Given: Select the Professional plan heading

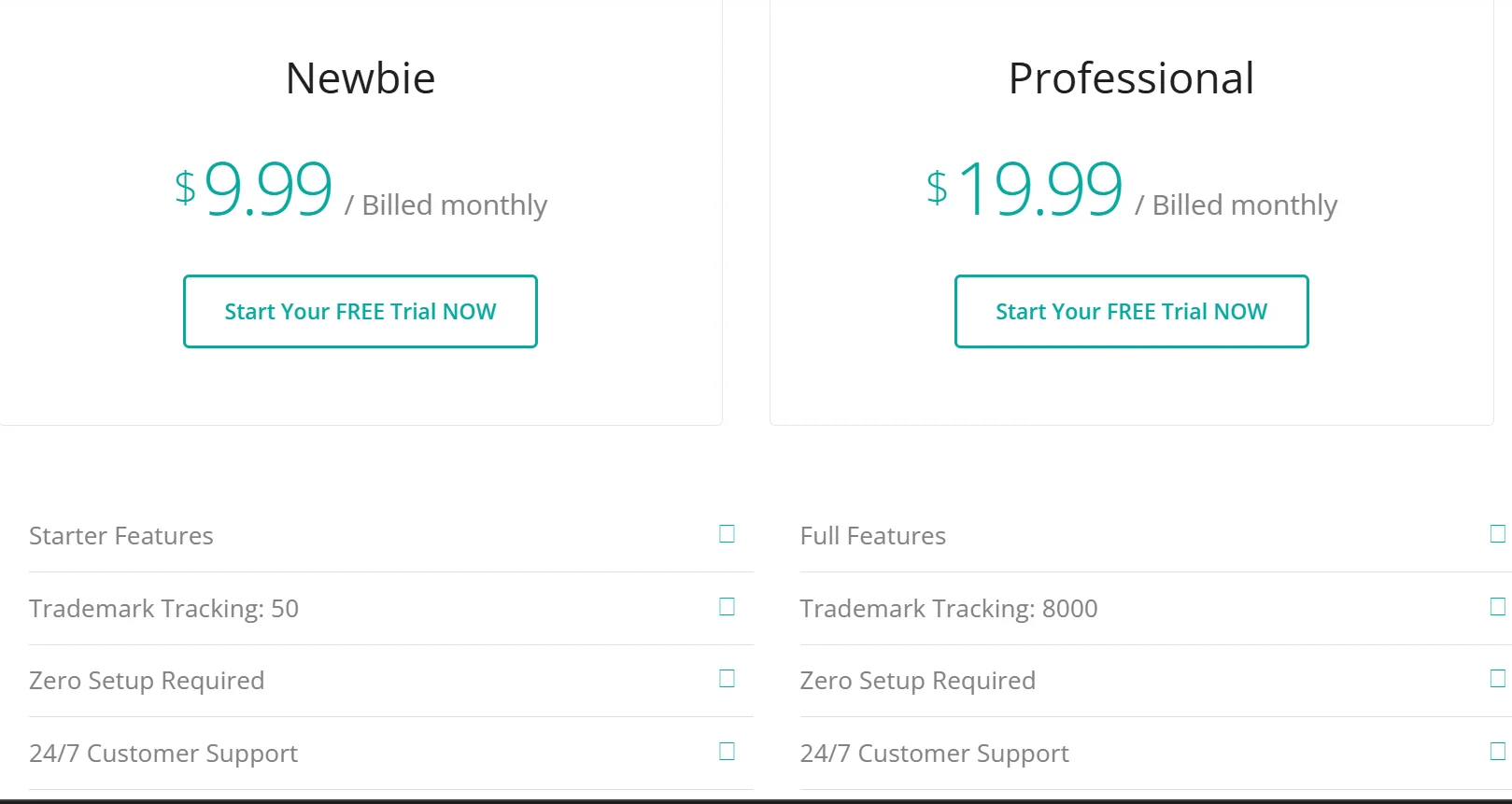Looking at the screenshot, I should [1131, 78].
